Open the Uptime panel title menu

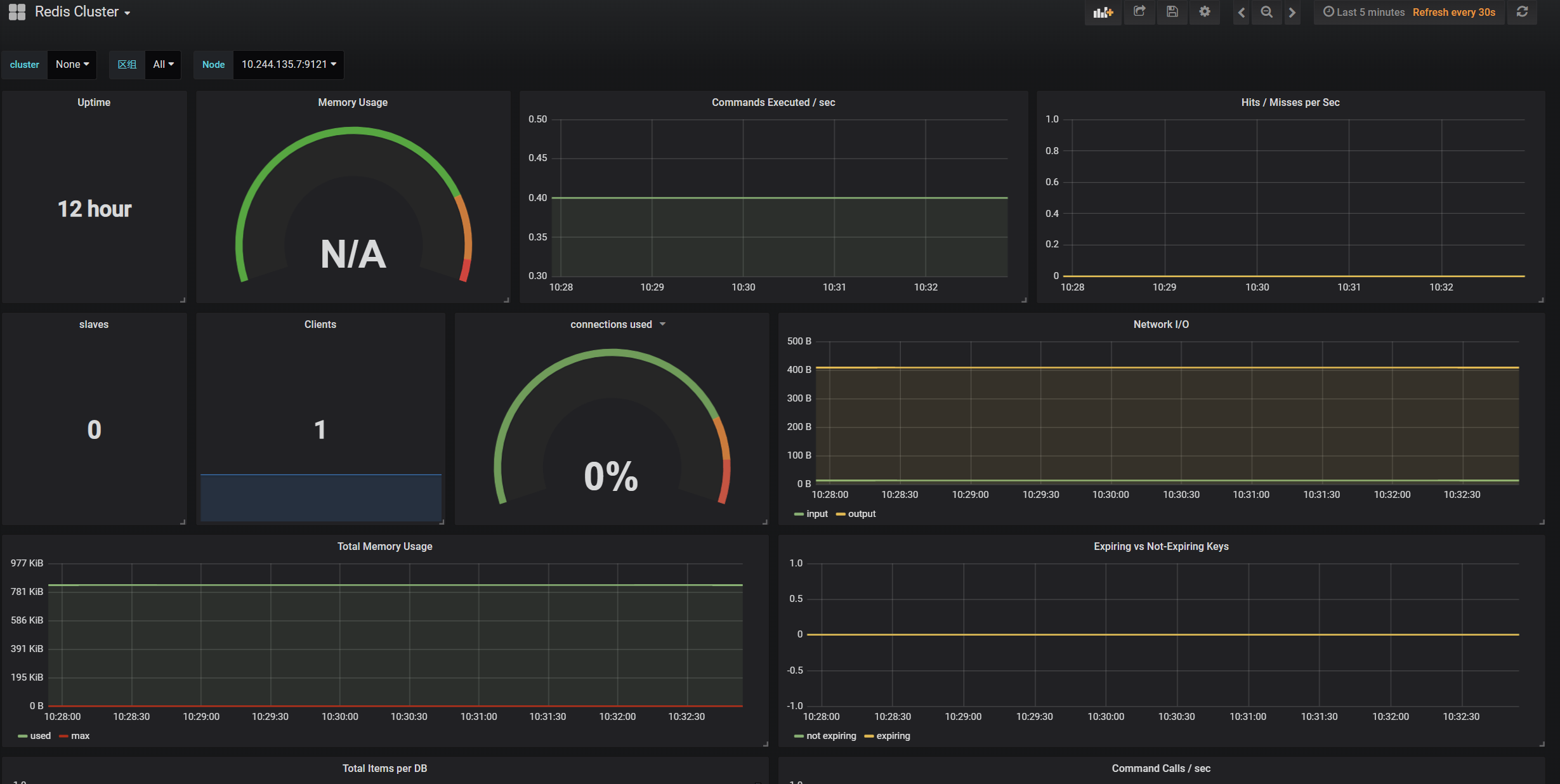[94, 103]
